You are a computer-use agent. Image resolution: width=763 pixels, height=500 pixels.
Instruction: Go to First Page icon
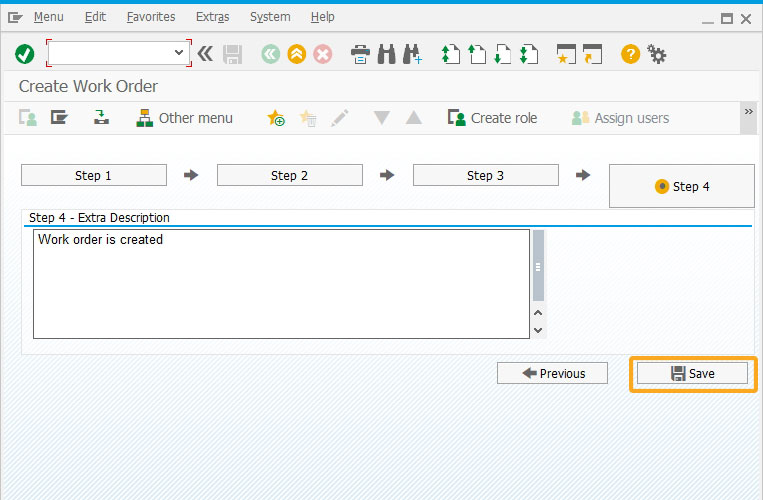pyautogui.click(x=451, y=54)
